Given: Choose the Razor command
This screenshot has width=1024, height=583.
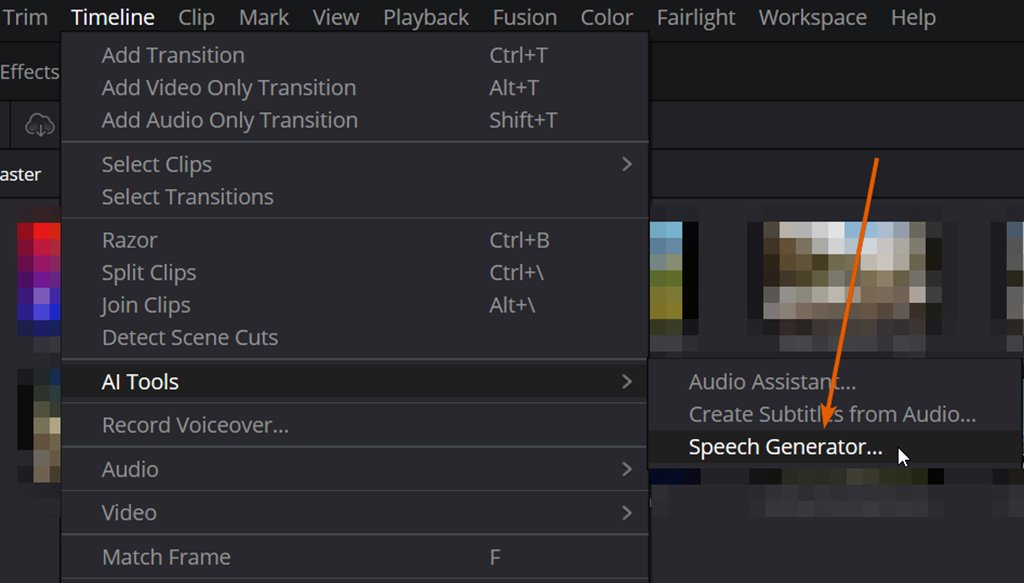Looking at the screenshot, I should coord(129,240).
